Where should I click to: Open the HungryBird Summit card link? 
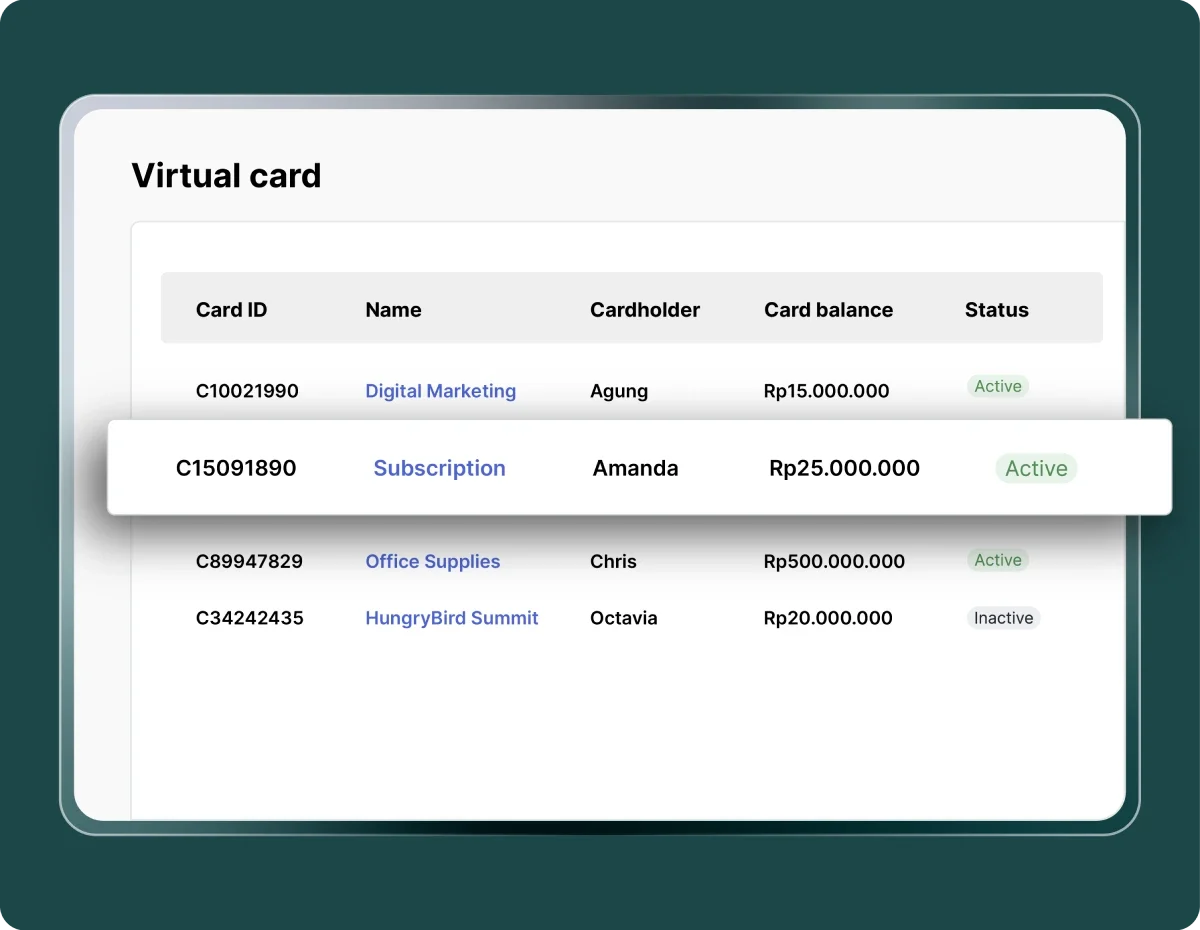coord(451,618)
